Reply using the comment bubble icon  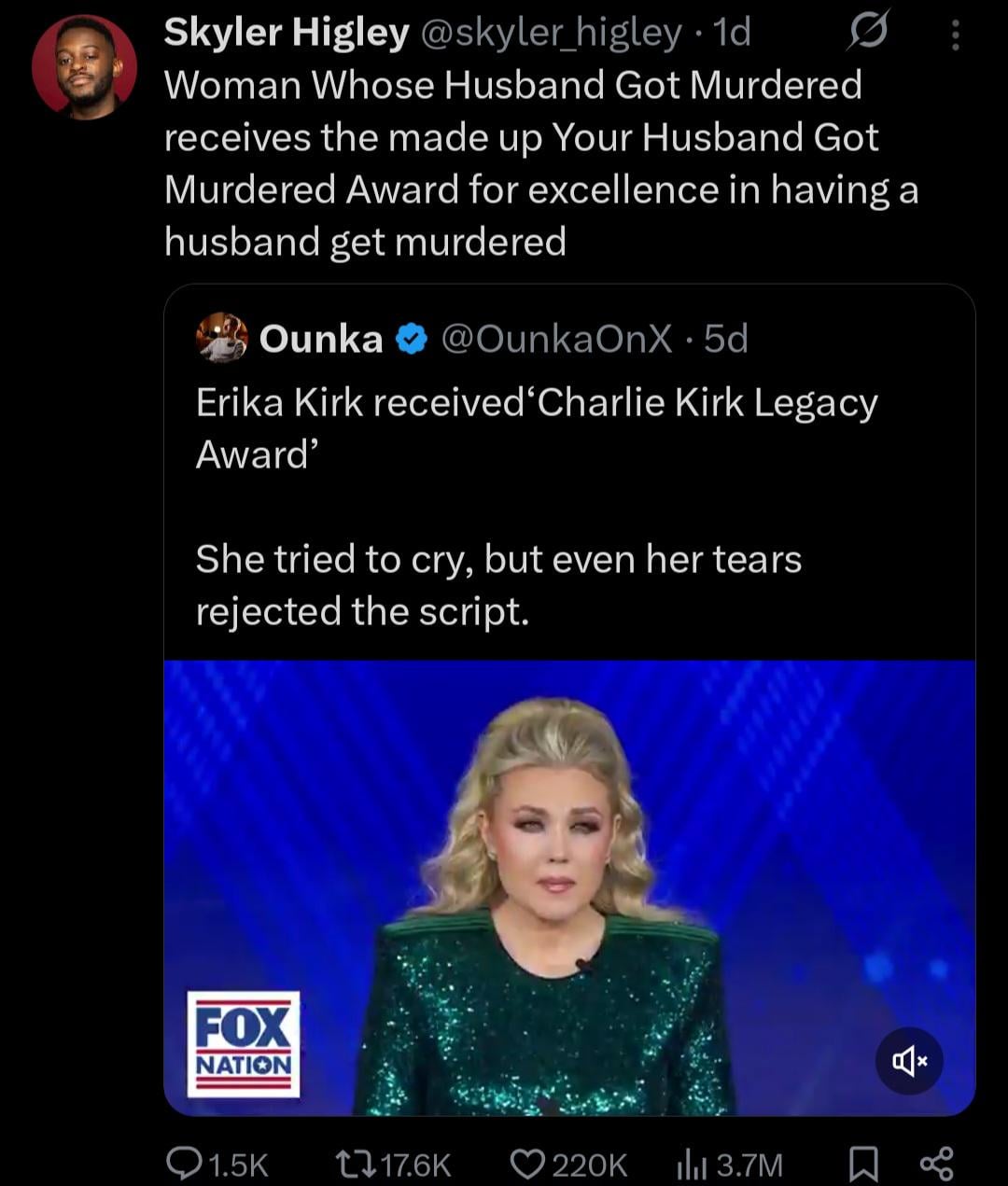[181, 1163]
